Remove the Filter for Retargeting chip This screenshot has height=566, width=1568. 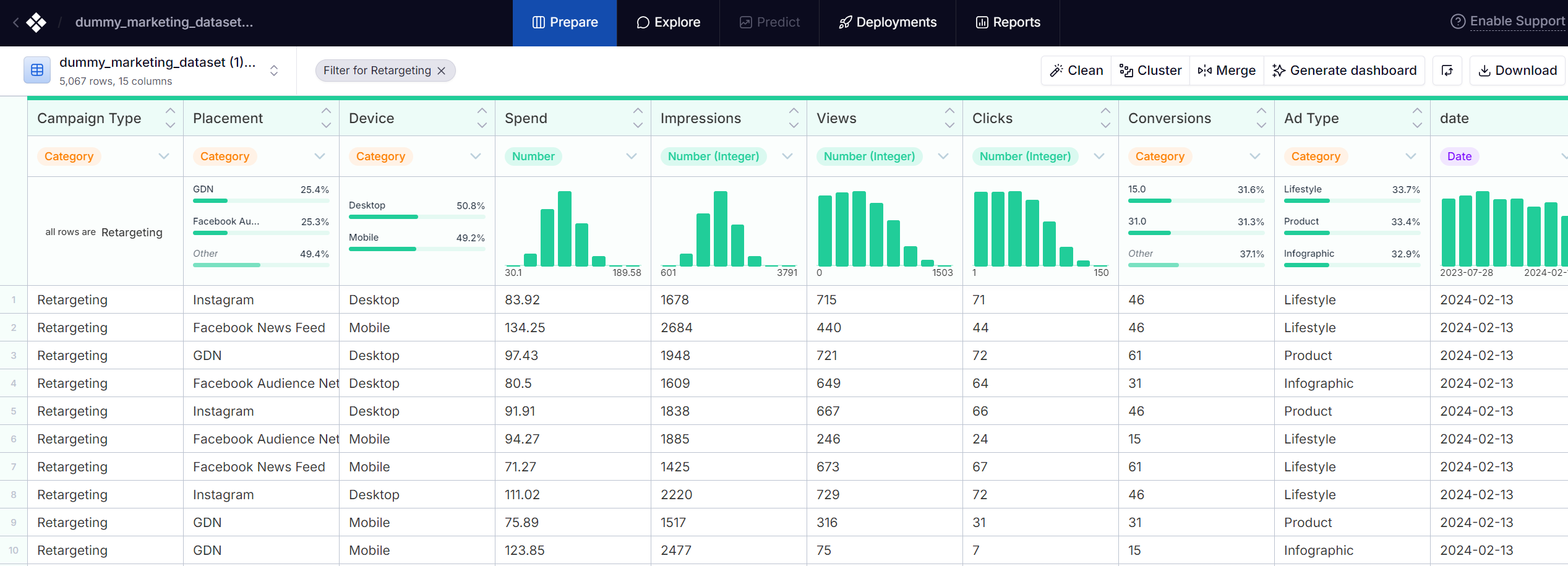tap(442, 71)
